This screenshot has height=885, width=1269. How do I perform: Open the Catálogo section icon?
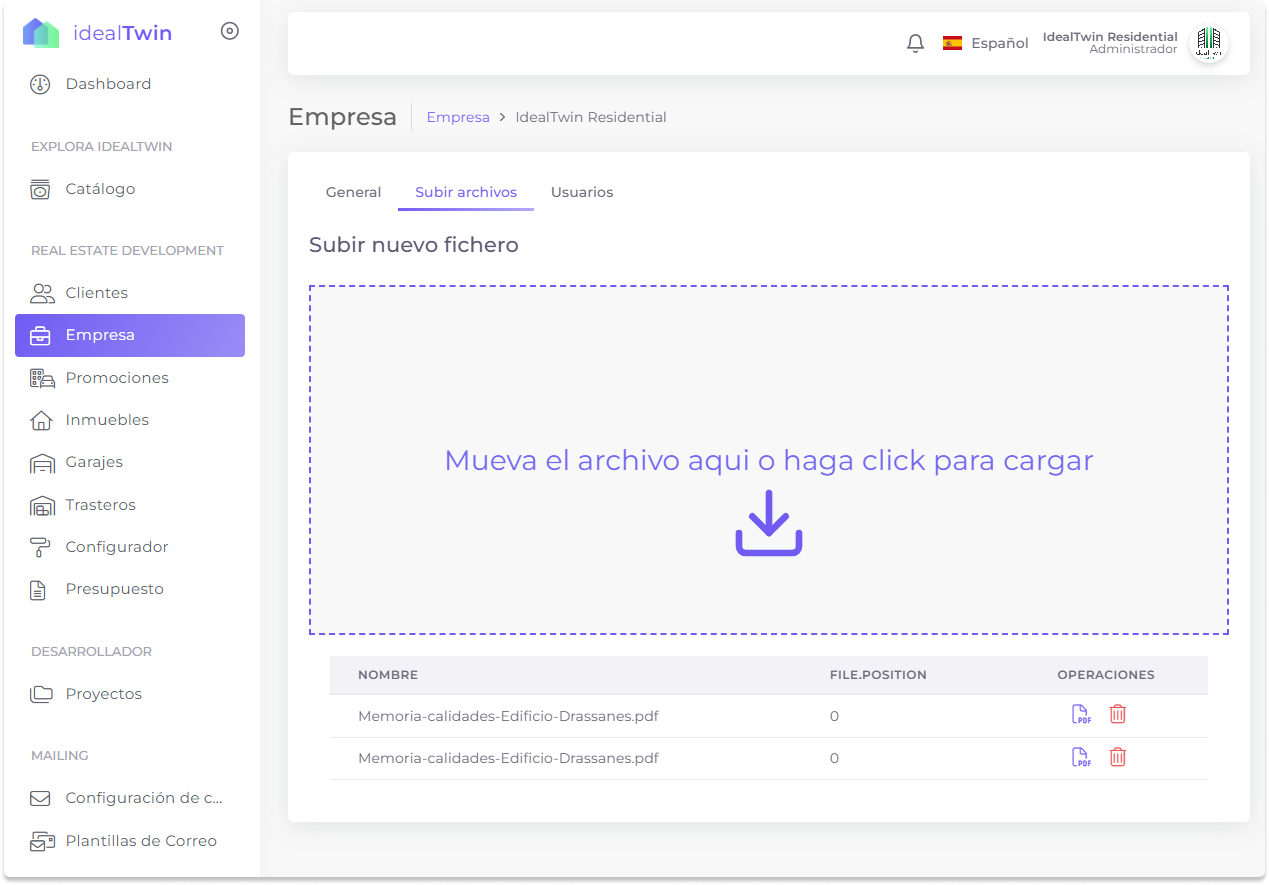coord(41,188)
